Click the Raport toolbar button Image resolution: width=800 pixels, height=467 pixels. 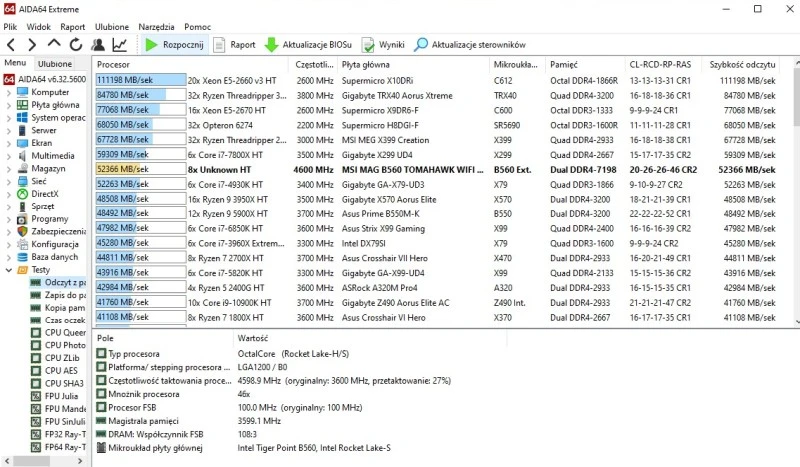235,45
